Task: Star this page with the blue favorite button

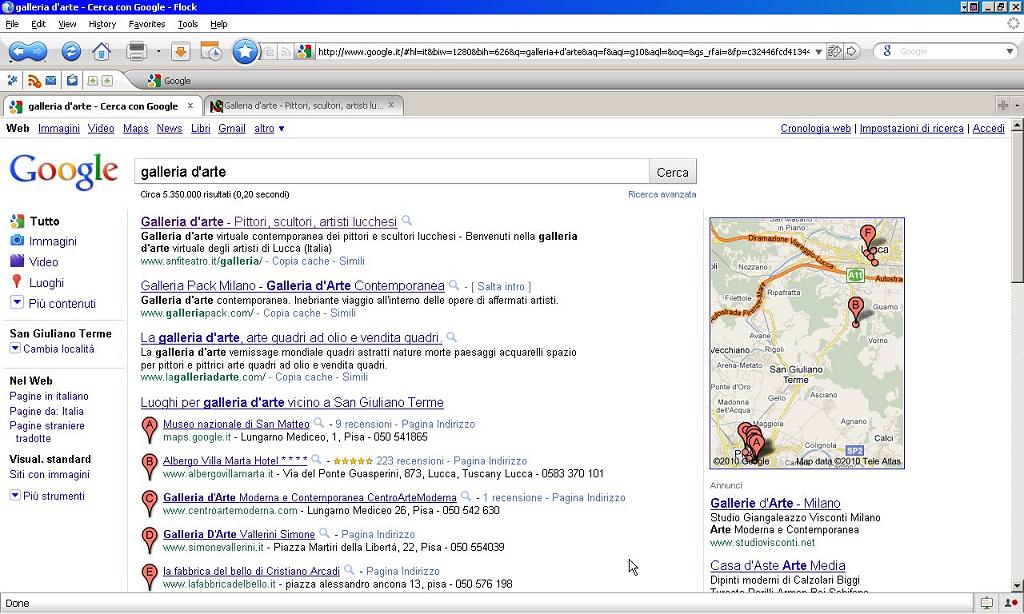Action: point(245,51)
